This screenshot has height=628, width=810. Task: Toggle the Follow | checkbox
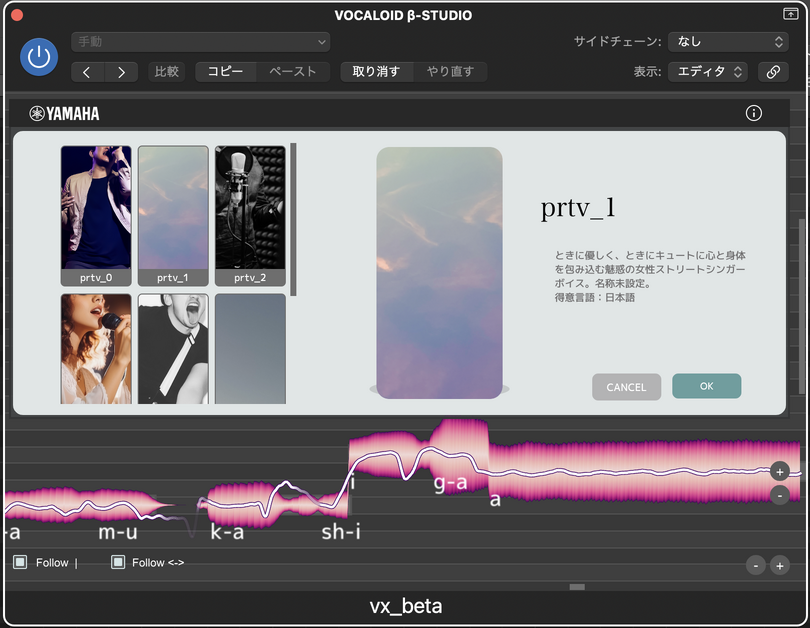[x=20, y=562]
